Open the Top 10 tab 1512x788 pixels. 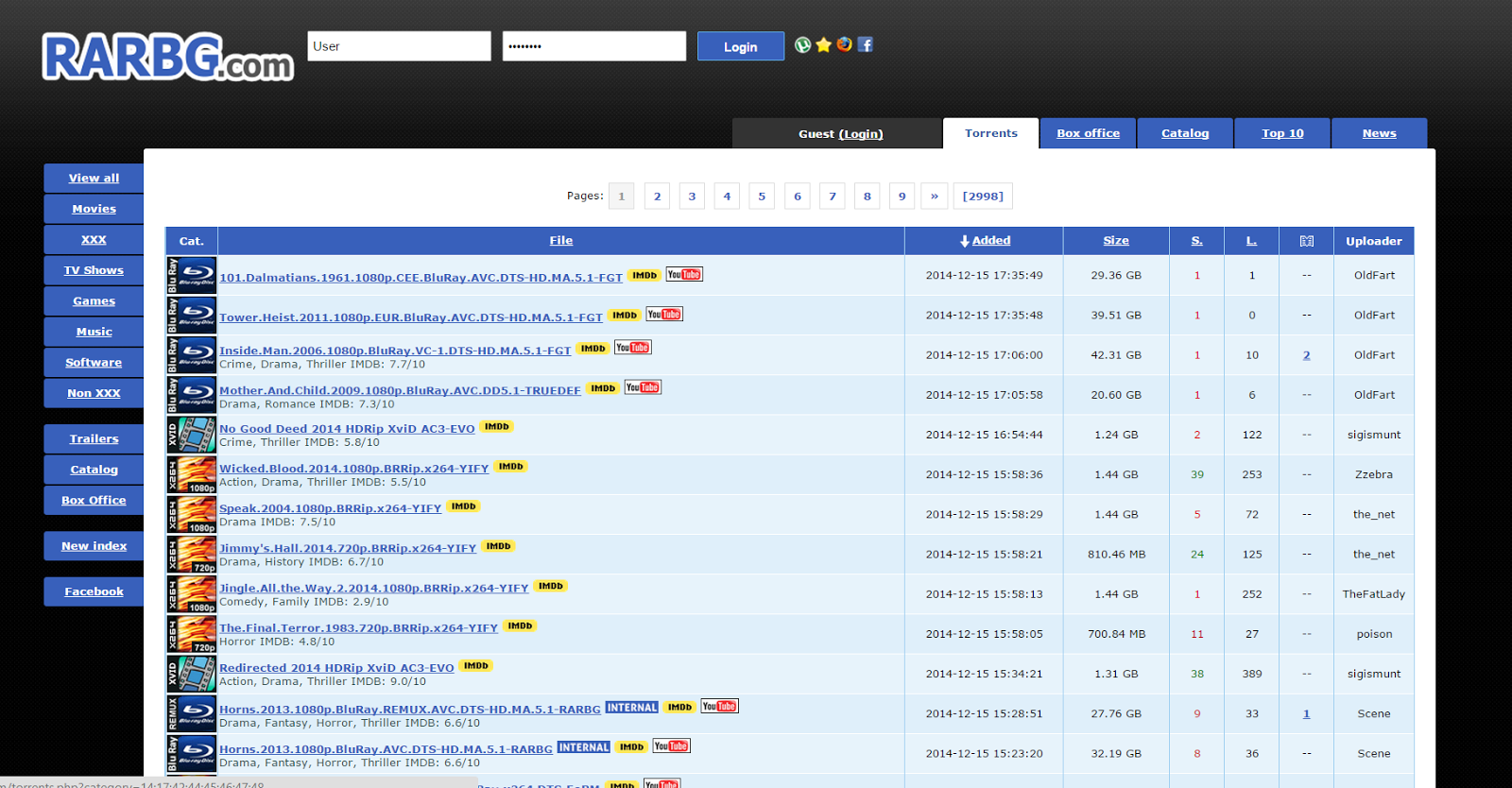pyautogui.click(x=1282, y=133)
